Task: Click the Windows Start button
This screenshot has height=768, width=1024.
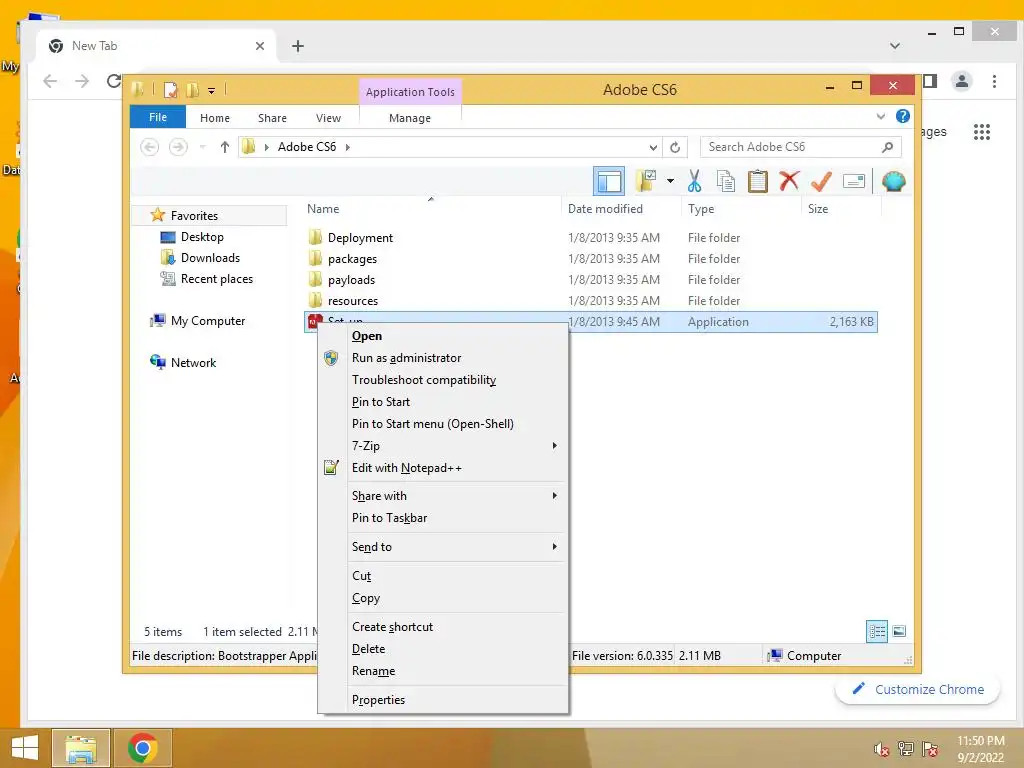Action: click(x=25, y=748)
